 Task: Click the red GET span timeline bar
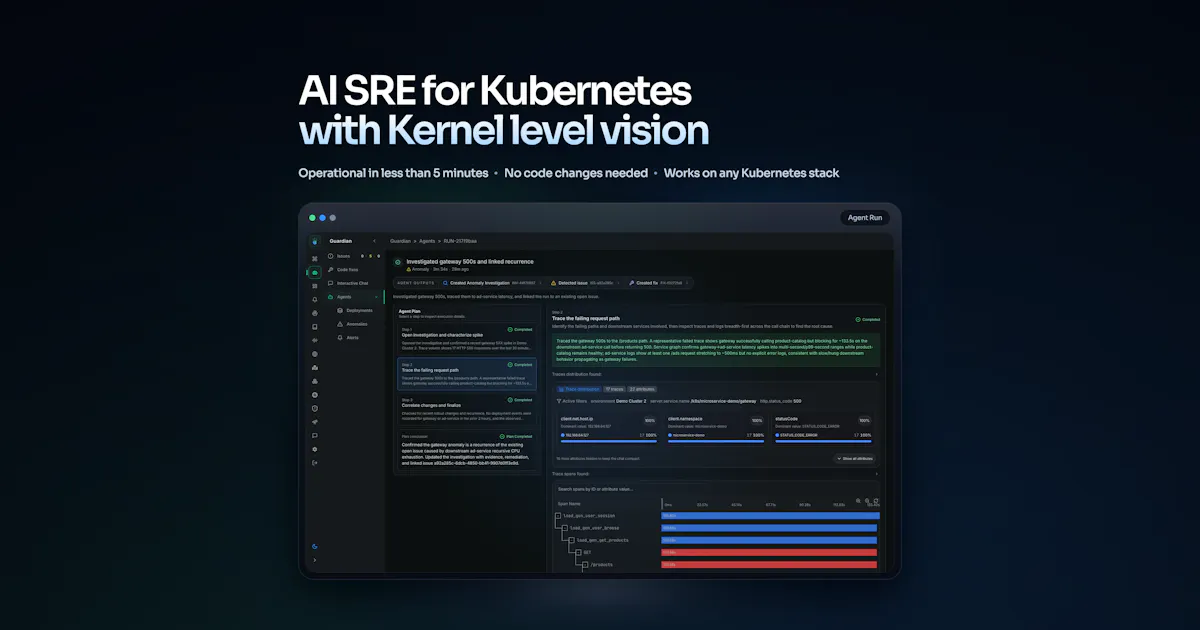tap(769, 552)
